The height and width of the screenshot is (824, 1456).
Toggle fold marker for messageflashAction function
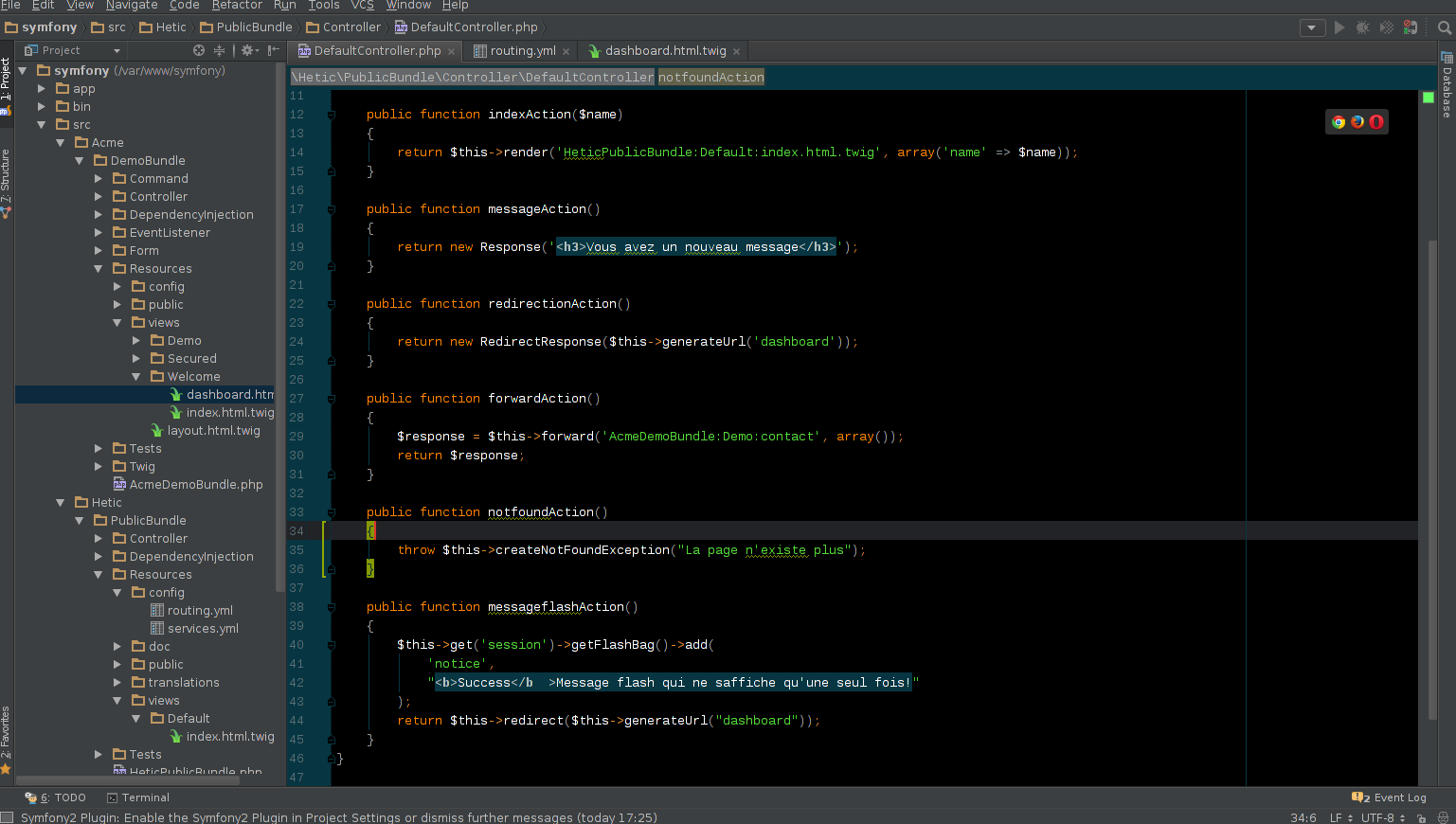[x=331, y=607]
